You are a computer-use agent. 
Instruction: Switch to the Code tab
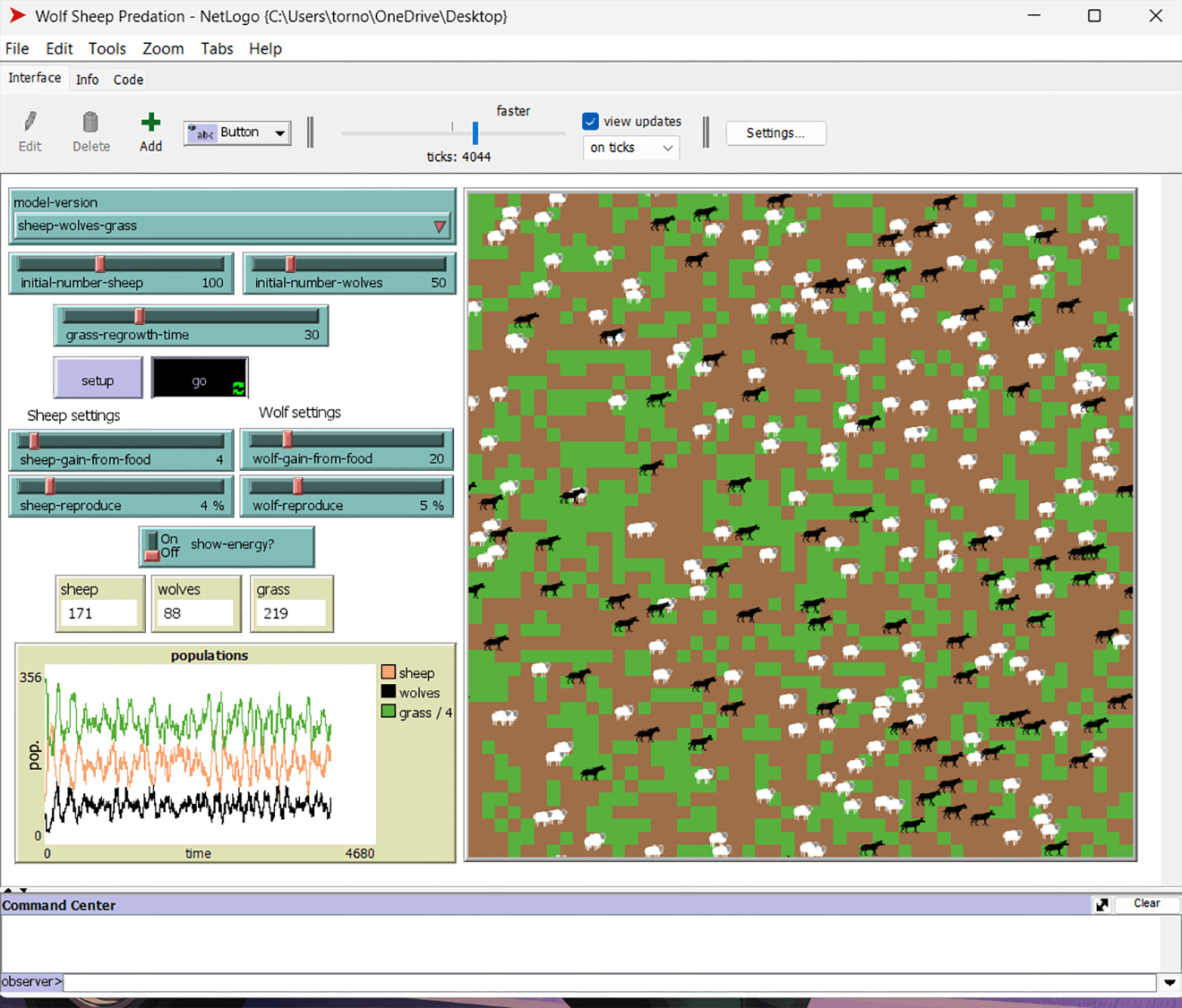(128, 80)
